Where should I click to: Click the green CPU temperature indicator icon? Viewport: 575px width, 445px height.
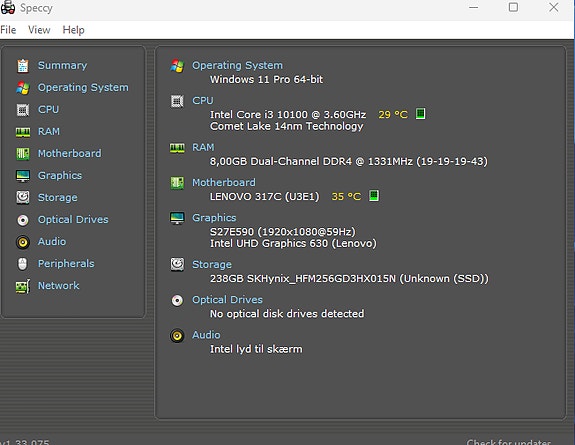[x=420, y=114]
